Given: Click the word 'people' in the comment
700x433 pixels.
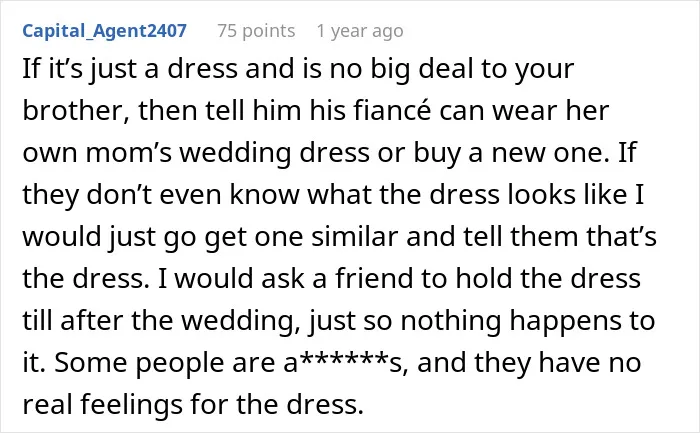Looking at the screenshot, I should pos(179,362).
